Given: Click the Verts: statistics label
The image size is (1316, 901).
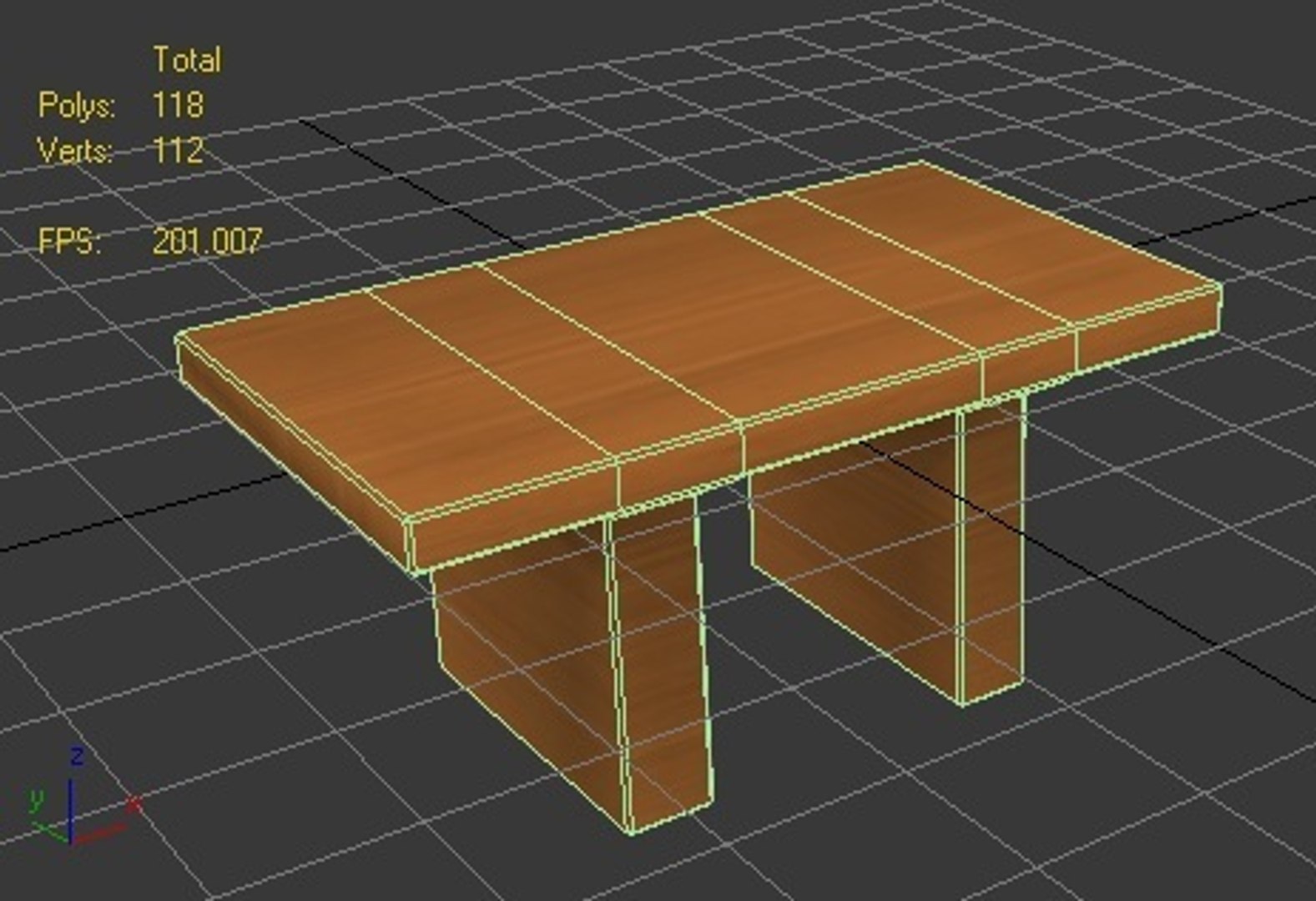Looking at the screenshot, I should 75,151.
